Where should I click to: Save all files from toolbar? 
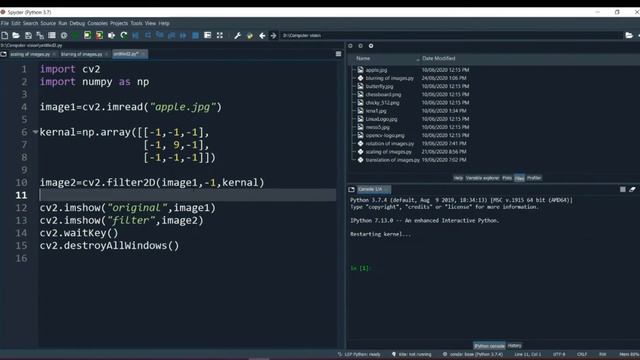pos(40,36)
